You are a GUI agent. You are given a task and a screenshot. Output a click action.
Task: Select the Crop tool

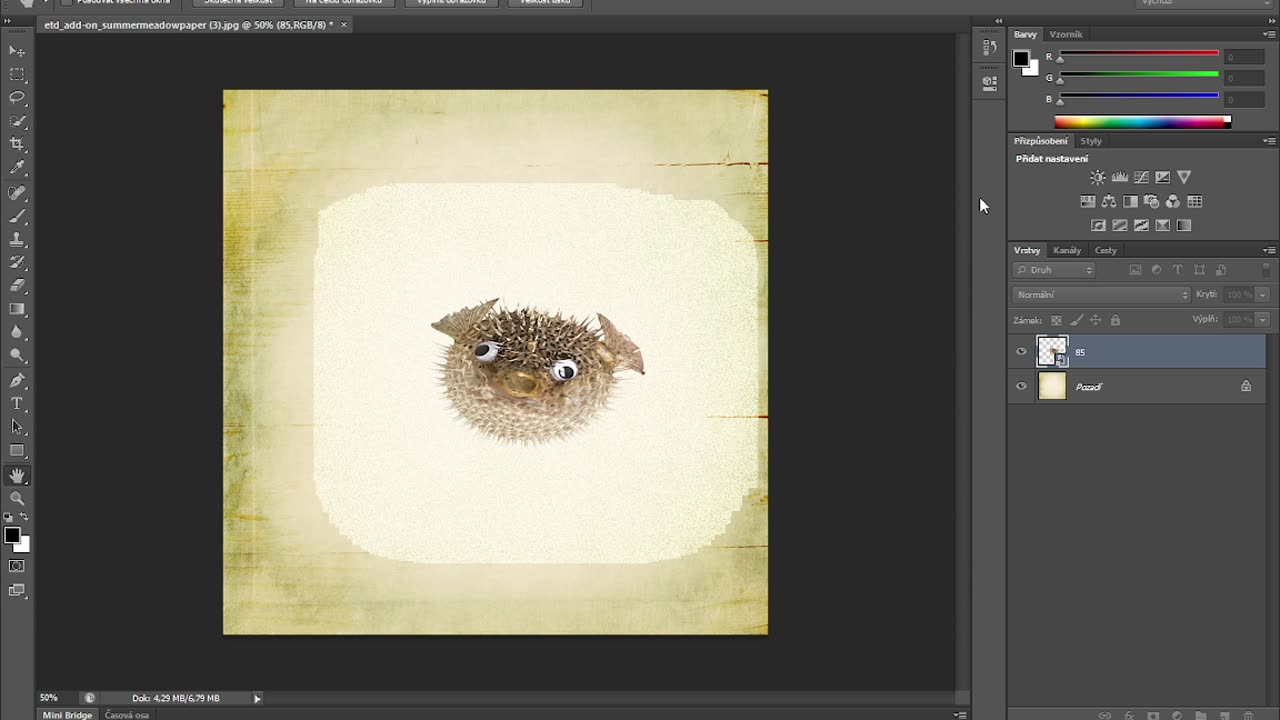coord(17,145)
